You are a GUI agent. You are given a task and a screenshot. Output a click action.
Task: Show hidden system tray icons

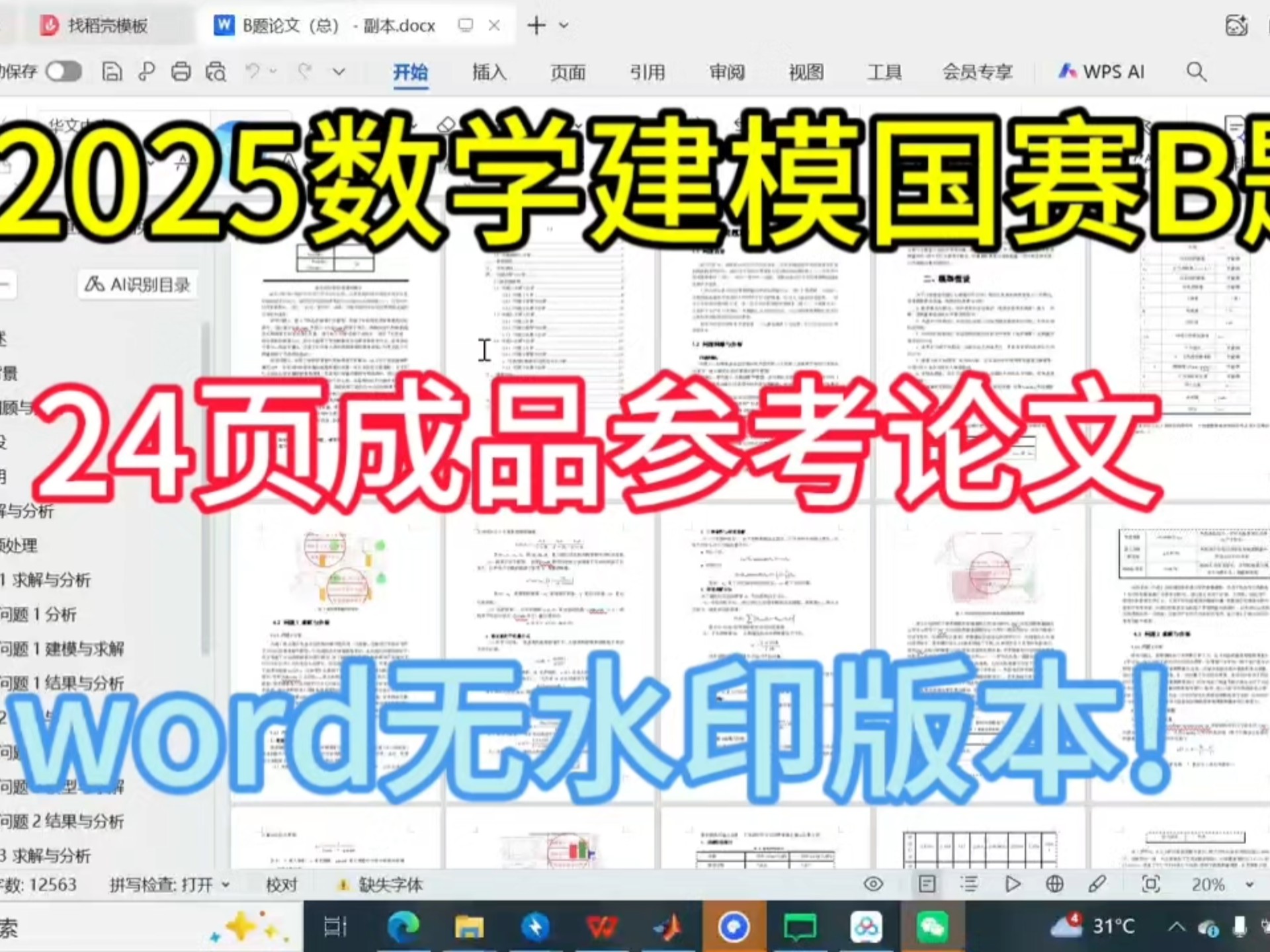click(1177, 927)
